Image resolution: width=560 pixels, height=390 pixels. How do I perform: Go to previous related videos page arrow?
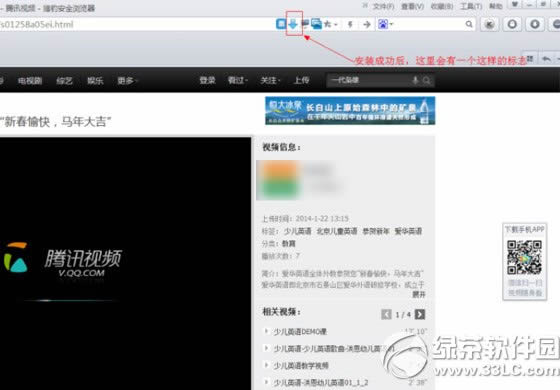click(x=386, y=314)
